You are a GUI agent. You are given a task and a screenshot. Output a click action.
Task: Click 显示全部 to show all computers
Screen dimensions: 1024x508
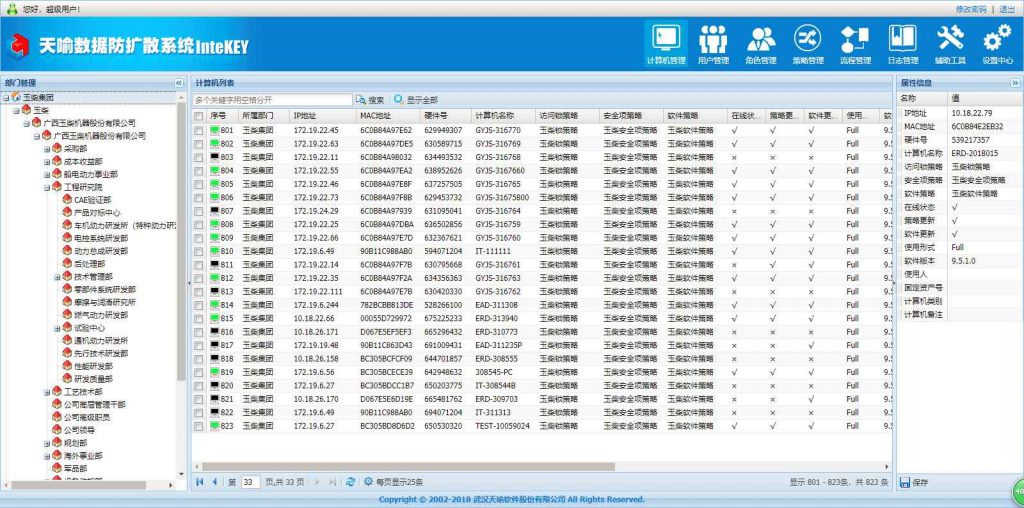point(416,100)
